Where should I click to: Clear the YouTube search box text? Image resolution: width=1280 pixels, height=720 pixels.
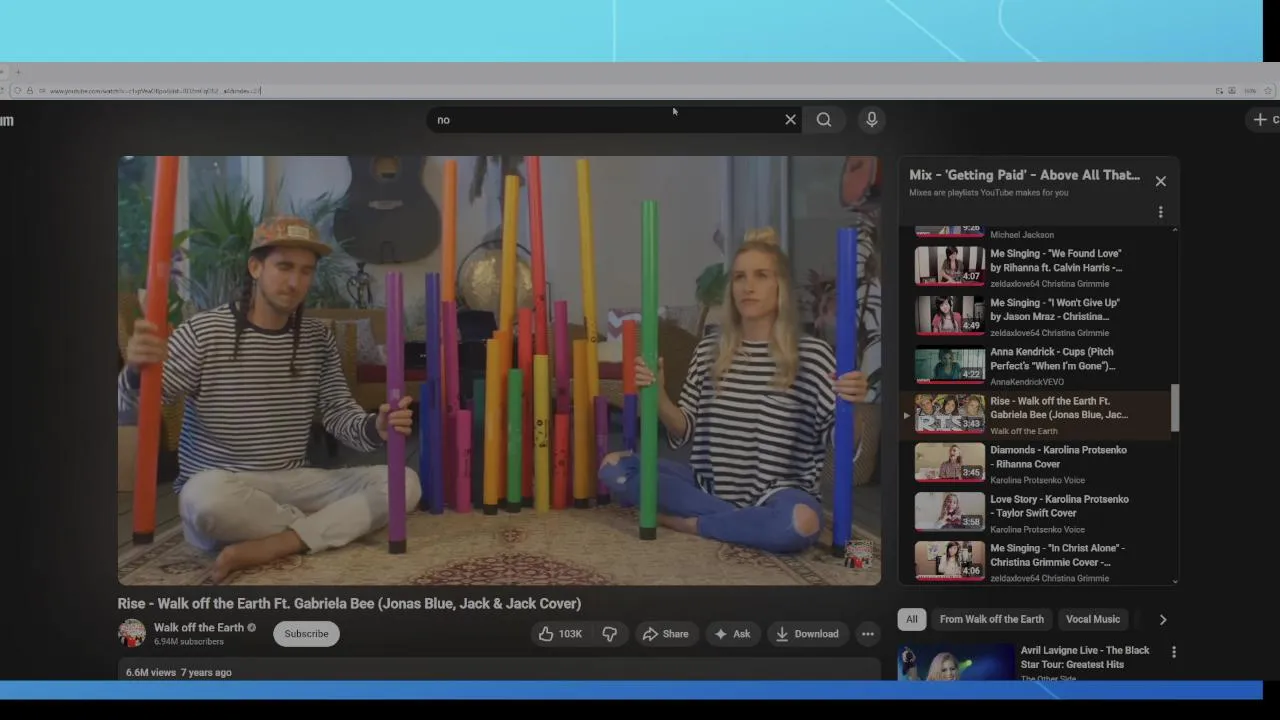pos(790,120)
